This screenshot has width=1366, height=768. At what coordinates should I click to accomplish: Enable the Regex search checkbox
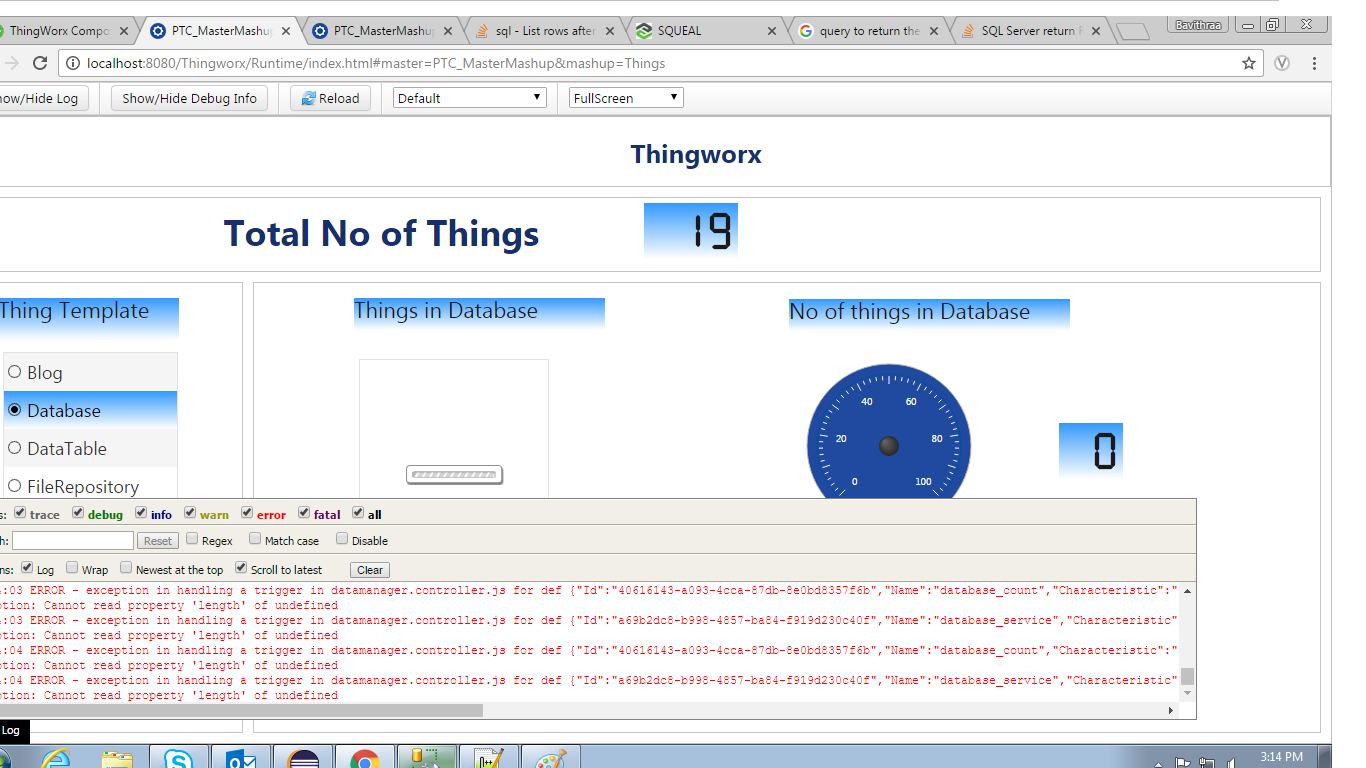click(x=192, y=539)
